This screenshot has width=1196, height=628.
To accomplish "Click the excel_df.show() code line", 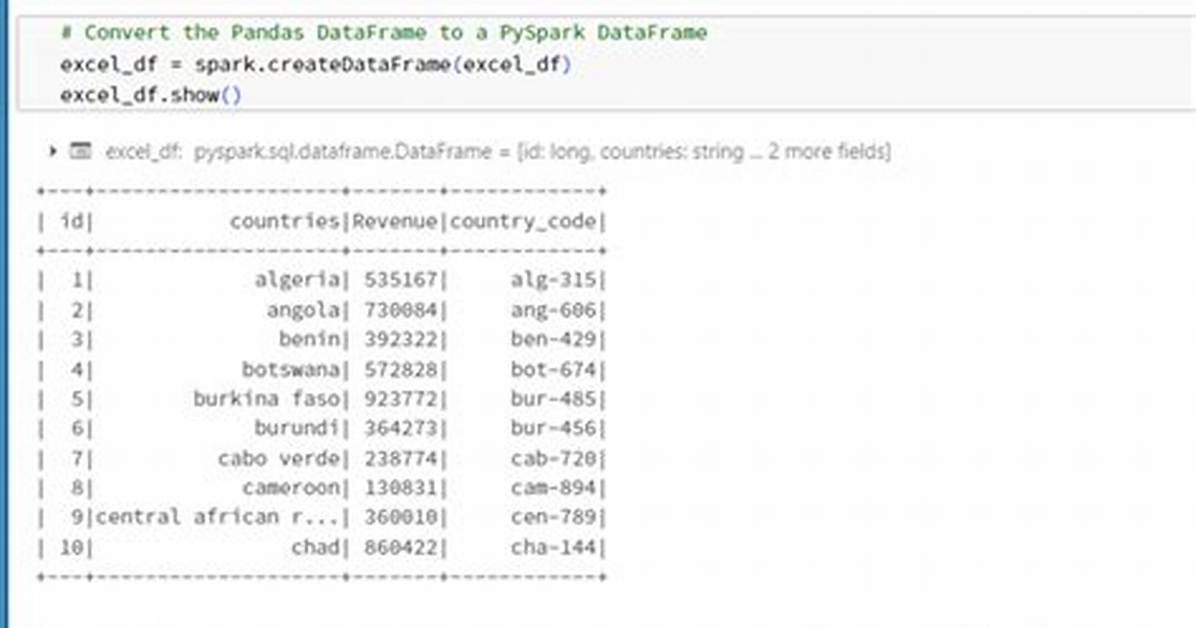I will [151, 95].
